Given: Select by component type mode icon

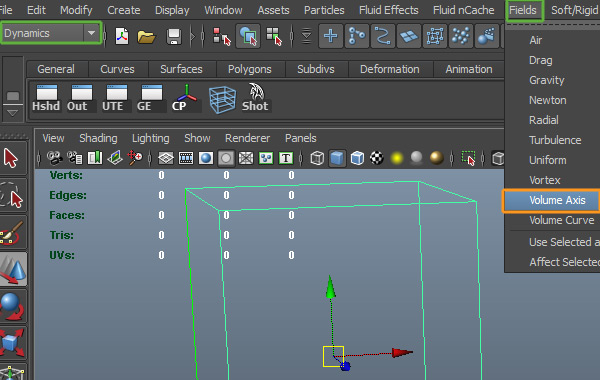Looking at the screenshot, I should (274, 36).
